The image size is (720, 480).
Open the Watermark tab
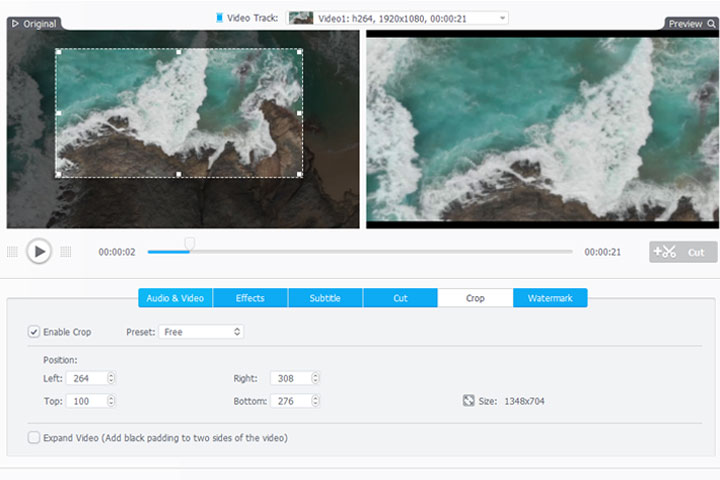pos(550,298)
